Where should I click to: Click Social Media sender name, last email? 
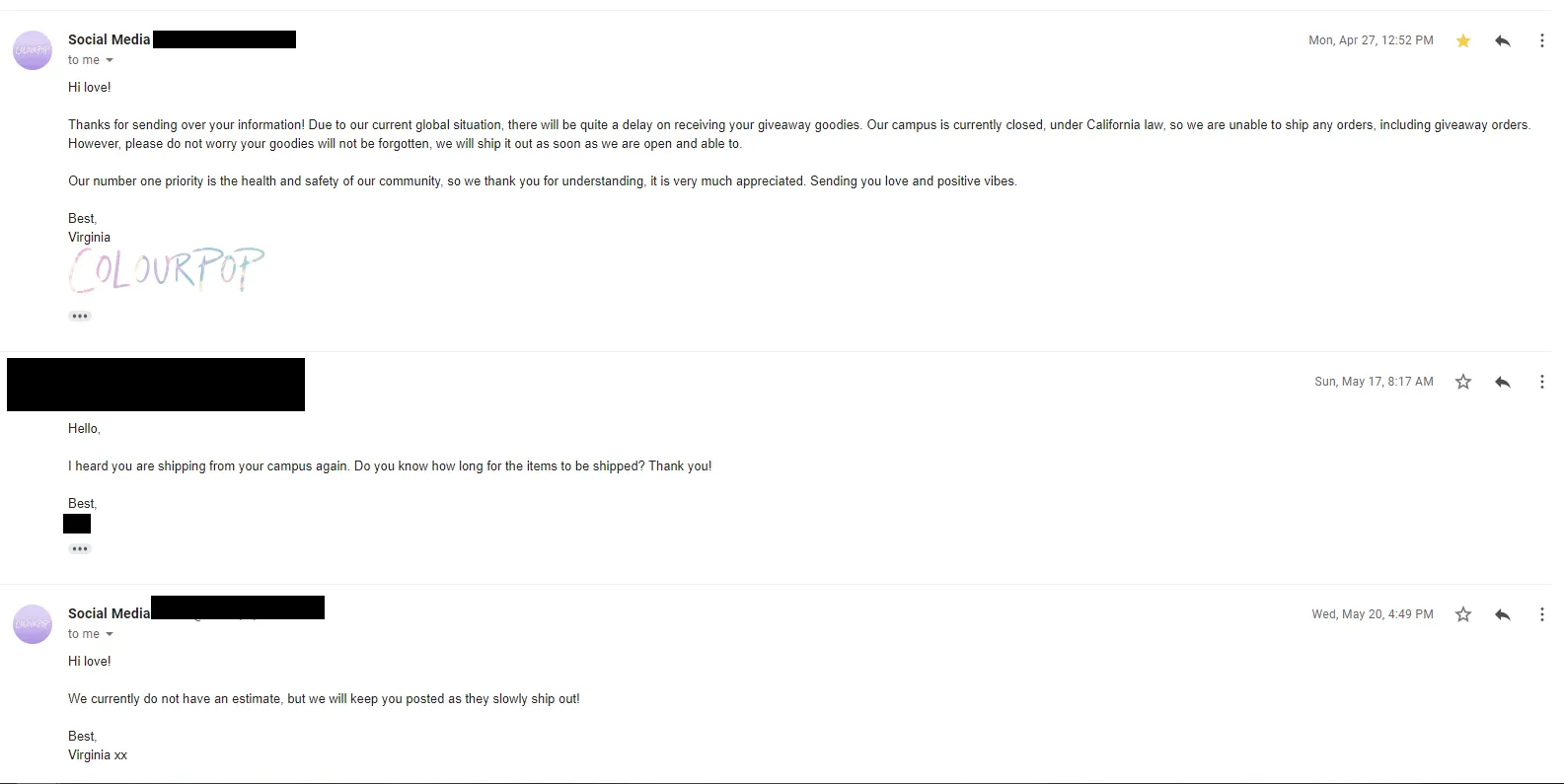pyautogui.click(x=109, y=613)
